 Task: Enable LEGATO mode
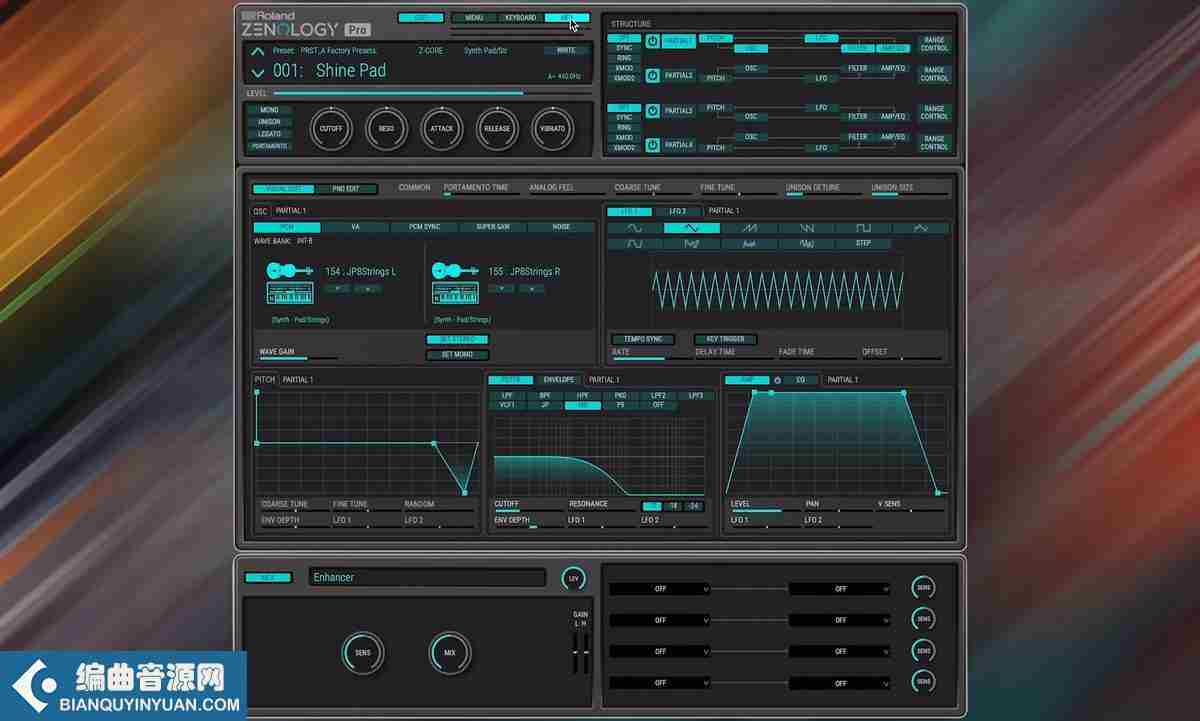pyautogui.click(x=270, y=134)
